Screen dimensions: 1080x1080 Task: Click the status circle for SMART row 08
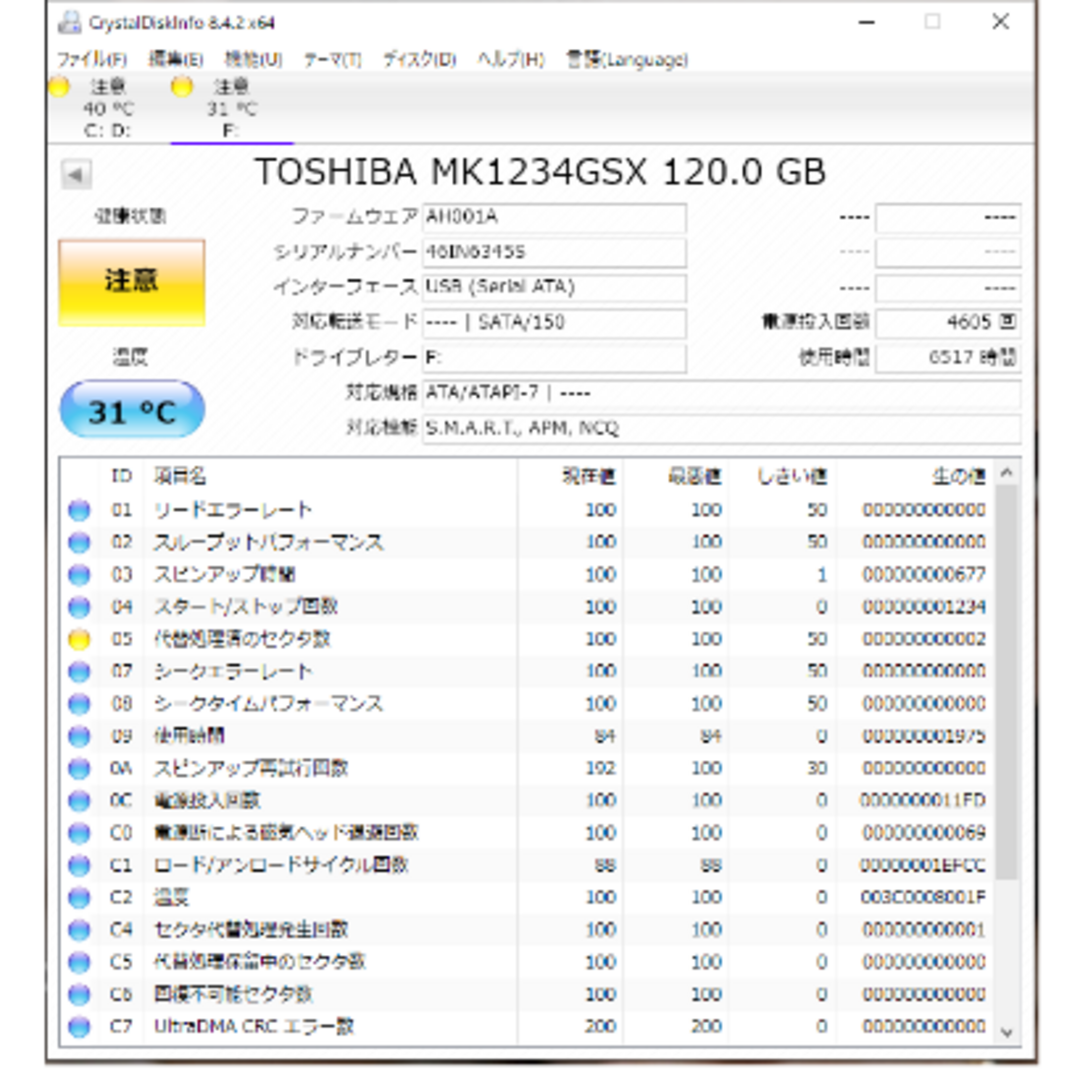click(79, 703)
